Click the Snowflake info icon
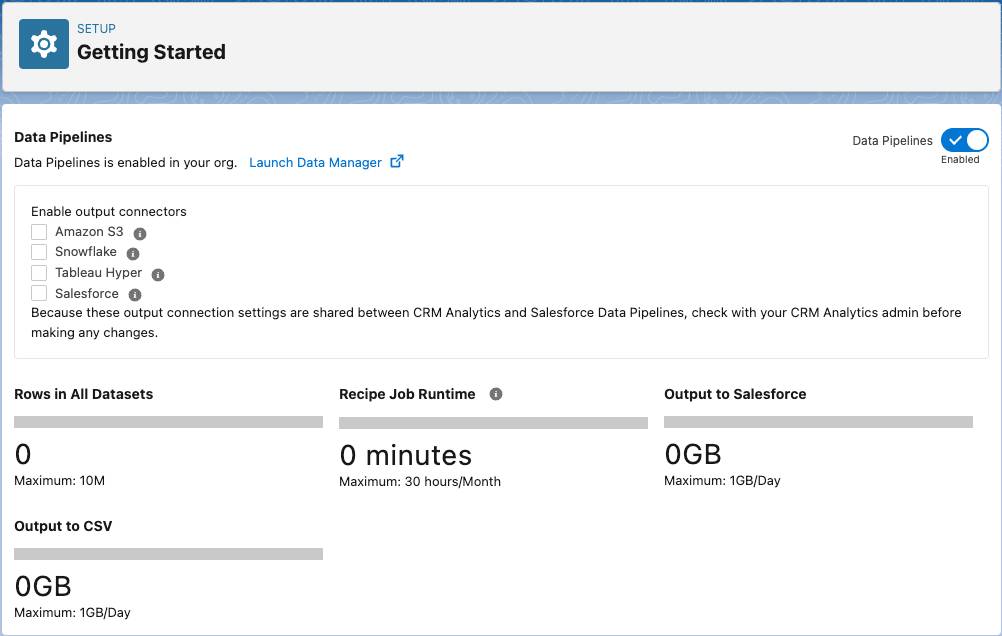1002x636 pixels. click(133, 254)
